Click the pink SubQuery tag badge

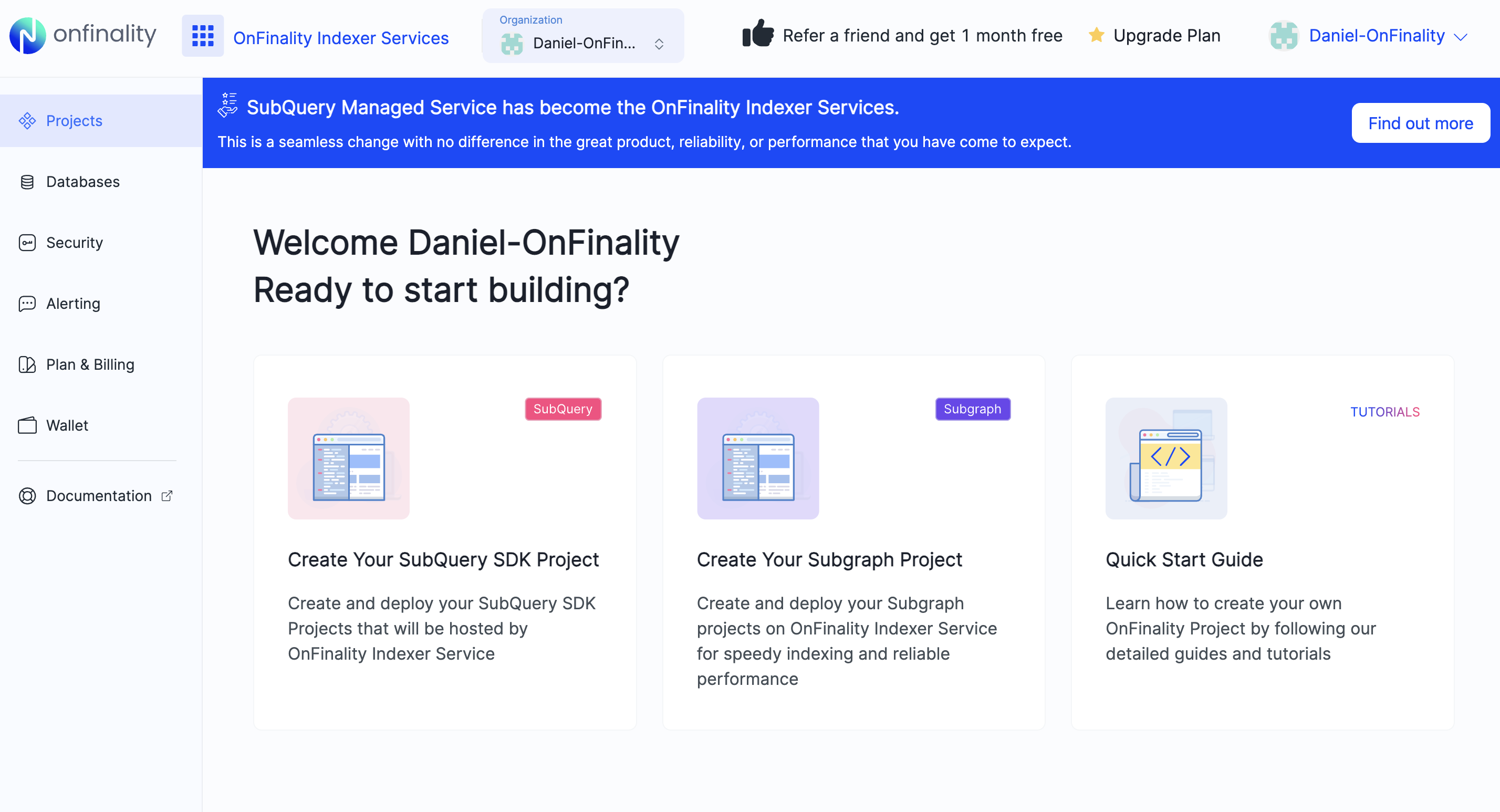562,409
